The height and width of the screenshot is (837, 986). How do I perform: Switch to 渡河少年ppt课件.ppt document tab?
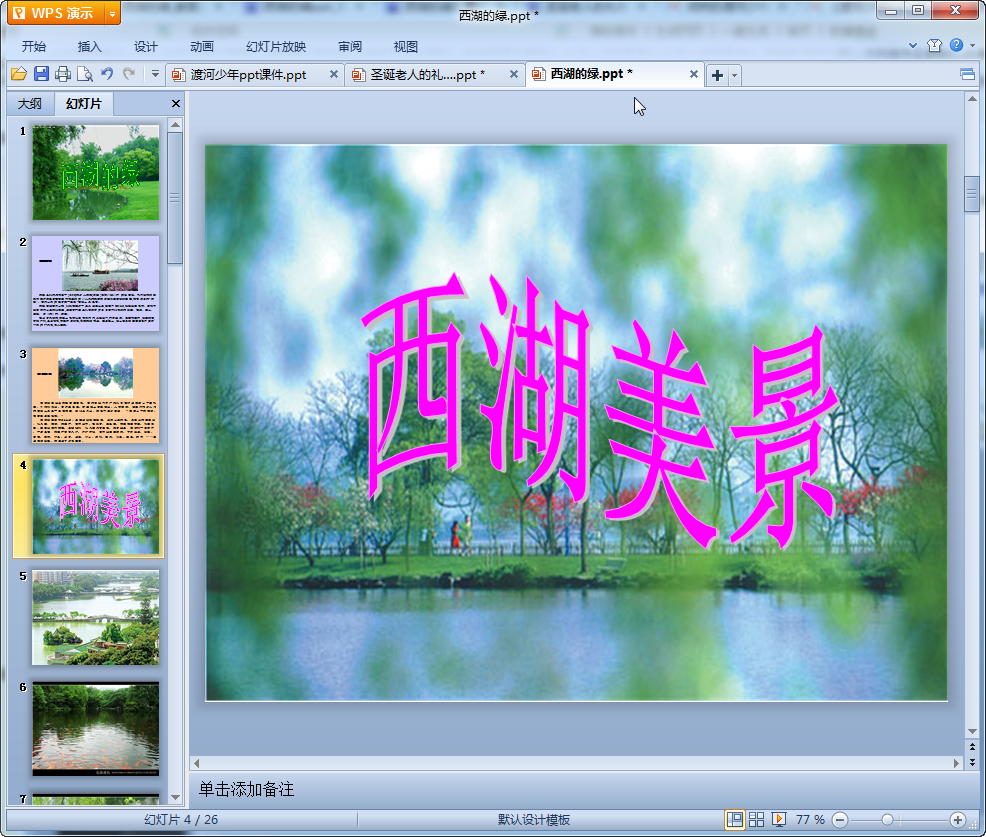pos(248,75)
